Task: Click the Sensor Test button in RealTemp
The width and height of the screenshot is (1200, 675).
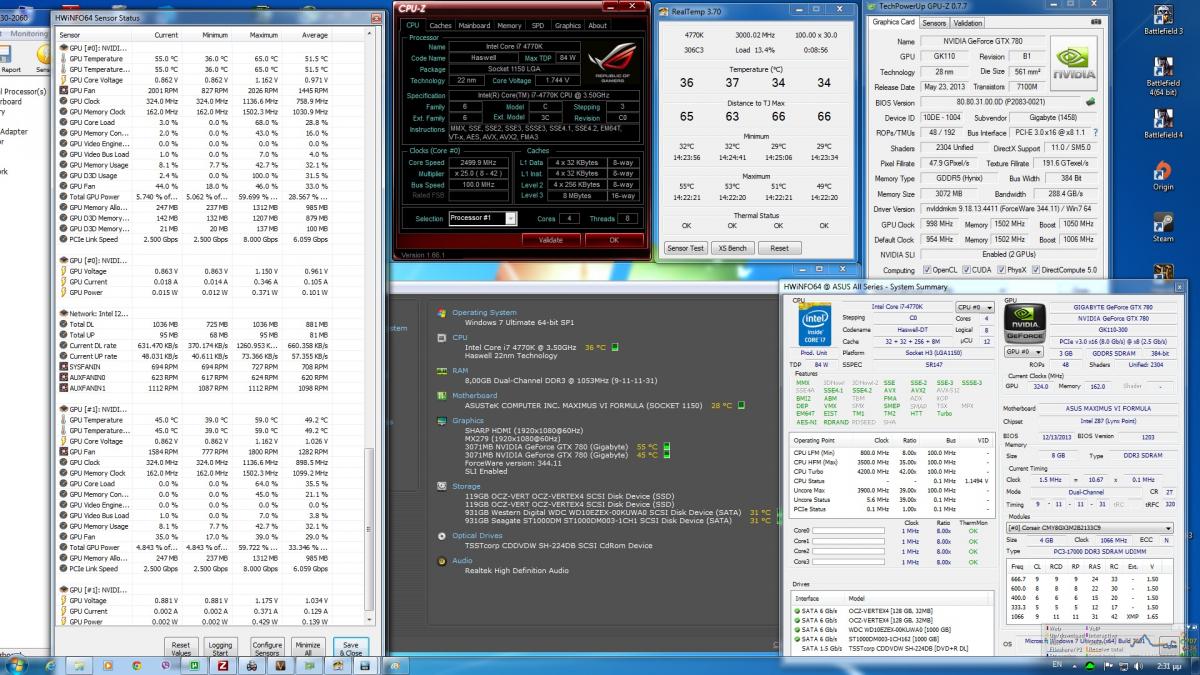Action: point(685,248)
